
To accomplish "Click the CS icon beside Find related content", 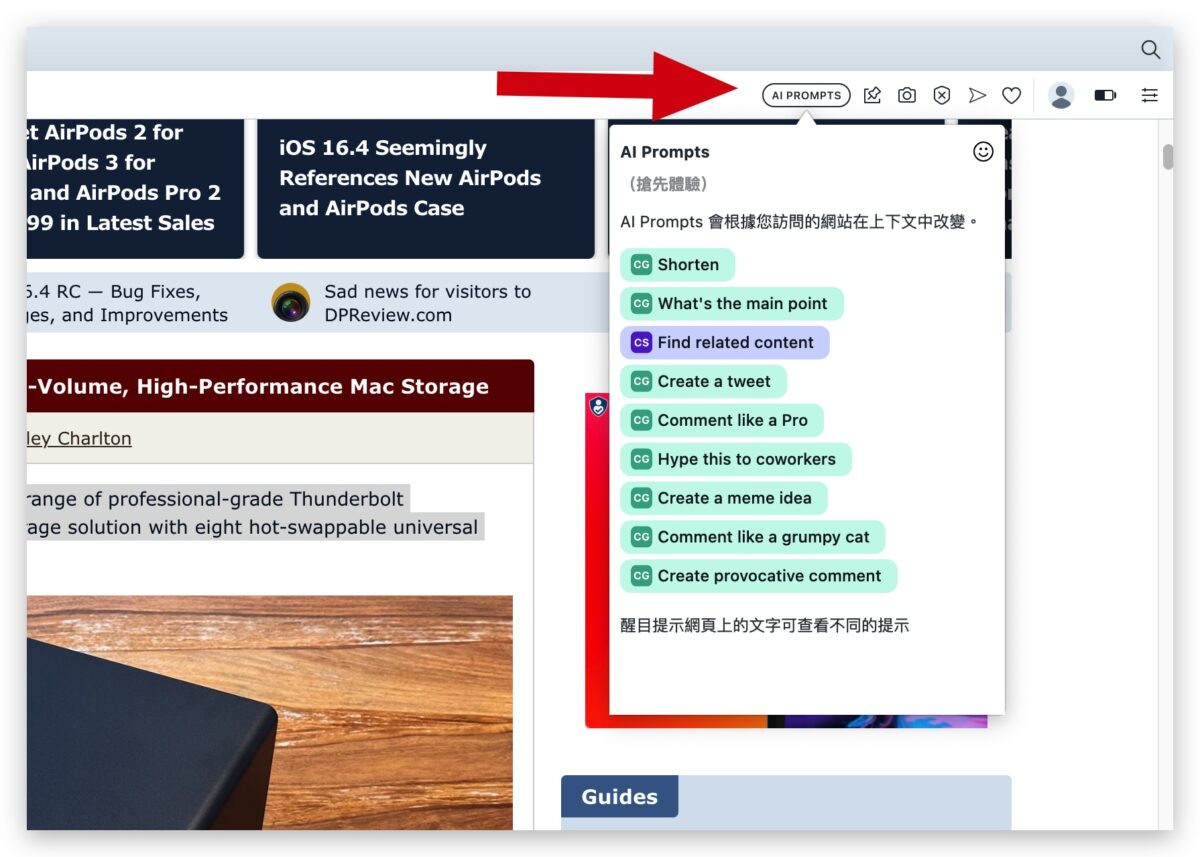I will coord(641,343).
